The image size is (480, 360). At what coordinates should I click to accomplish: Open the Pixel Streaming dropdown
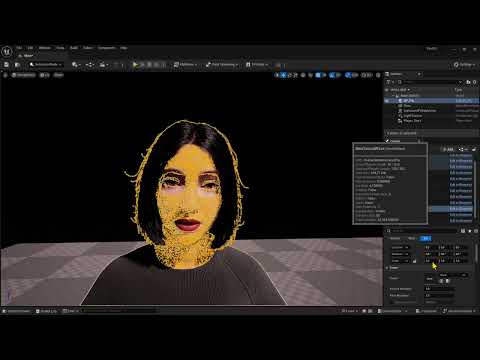[x=221, y=65]
